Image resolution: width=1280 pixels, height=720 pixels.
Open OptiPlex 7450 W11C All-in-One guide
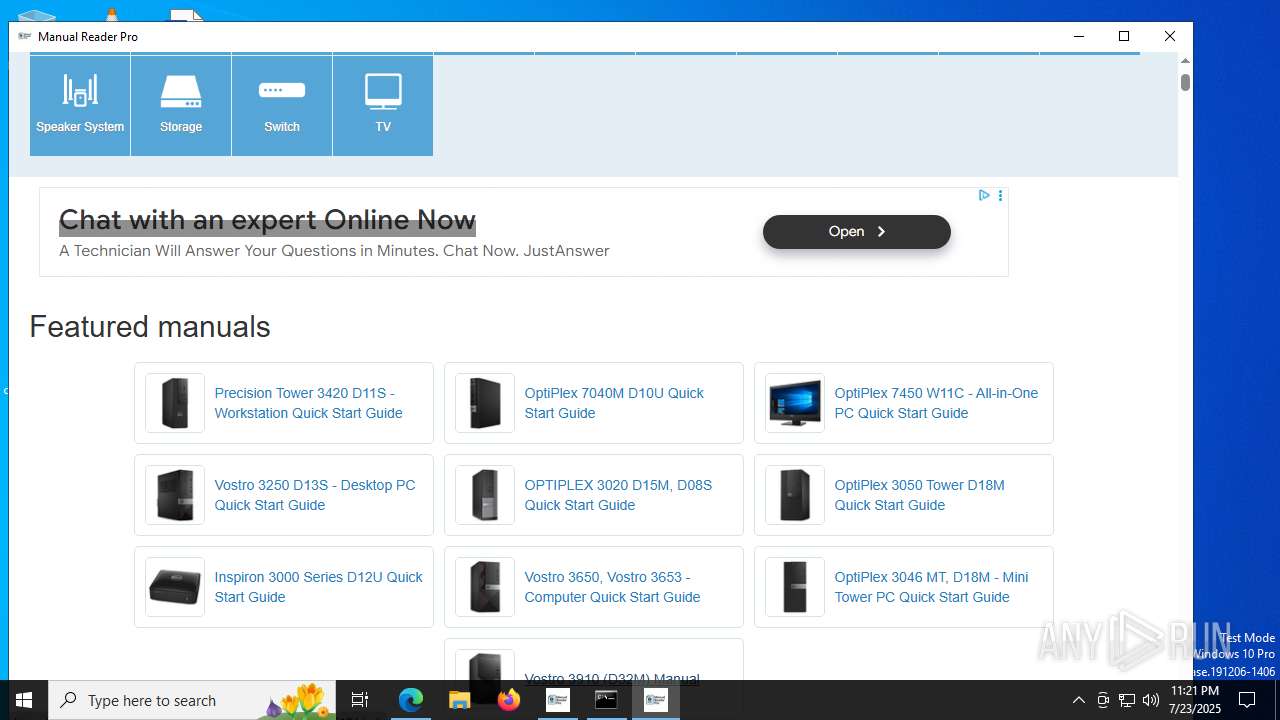tap(936, 403)
